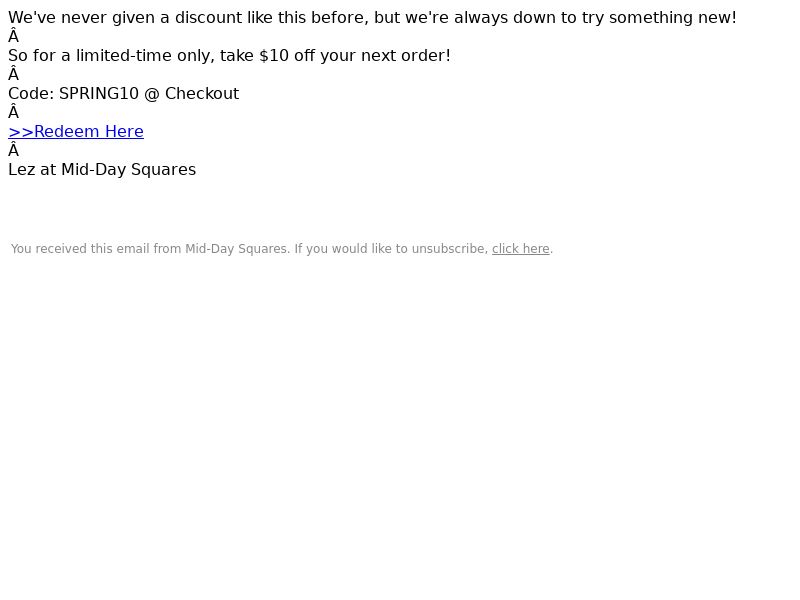This screenshot has height=600, width=800.
Task: Click the "Lez at Mid-Day Squares" signature
Action: 102,169
